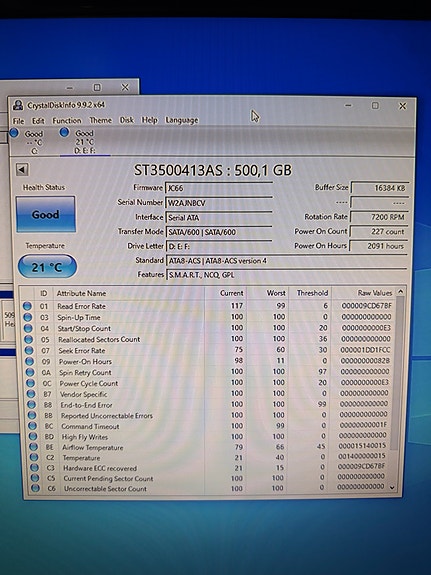The height and width of the screenshot is (575, 431).
Task: Open the Language menu
Action: point(182,120)
